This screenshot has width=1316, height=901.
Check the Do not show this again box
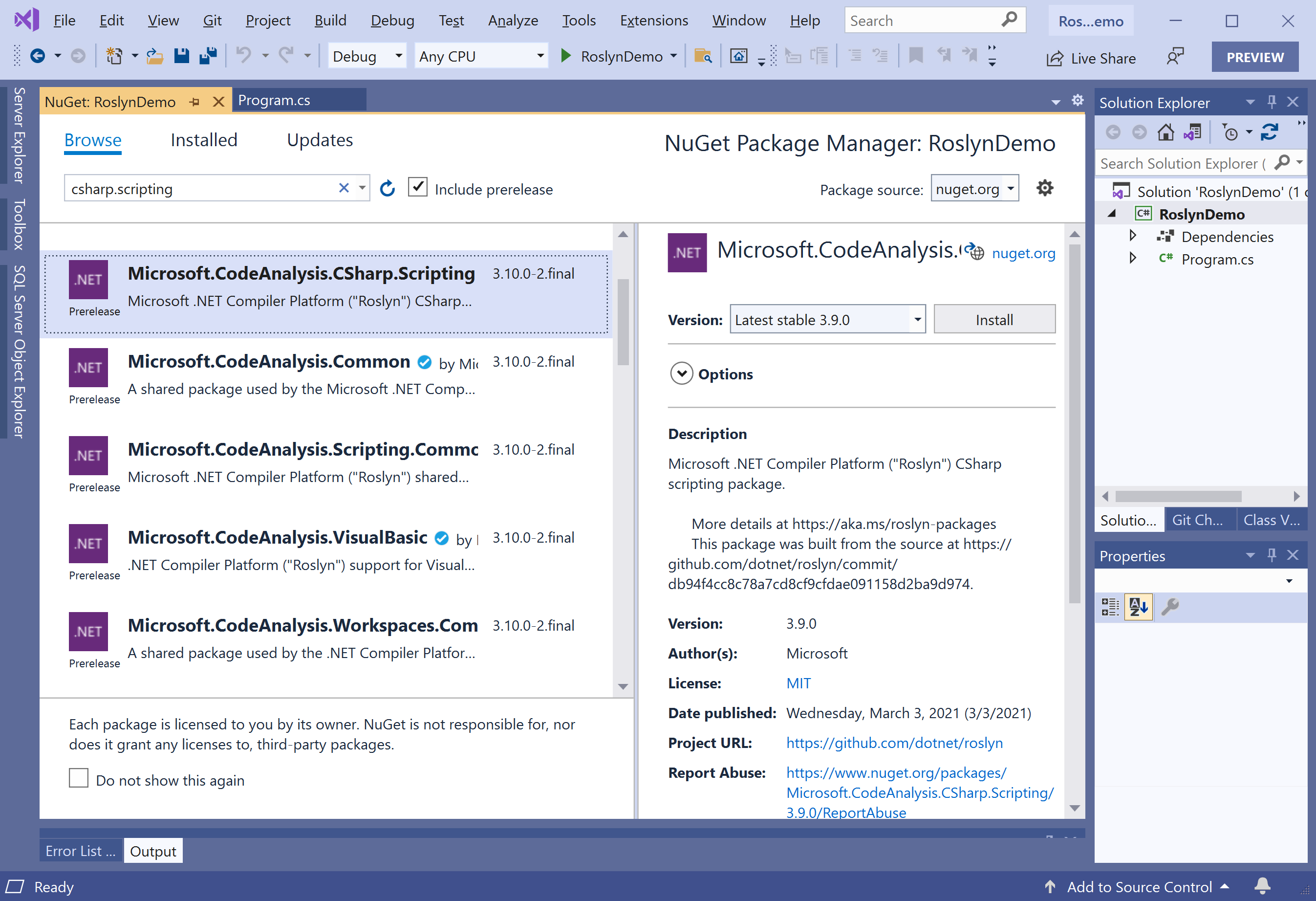[79, 778]
